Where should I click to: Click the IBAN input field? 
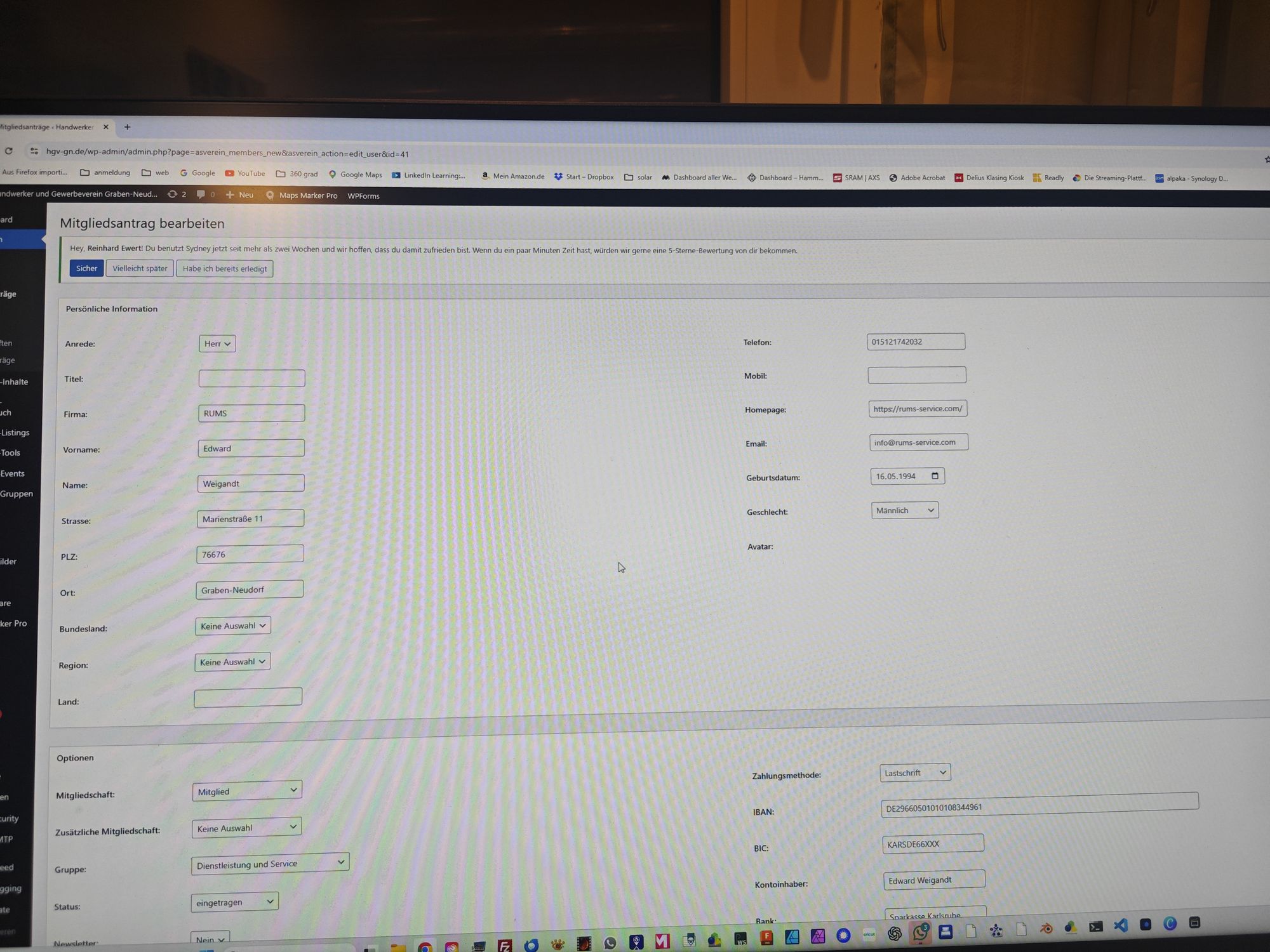(x=1039, y=804)
